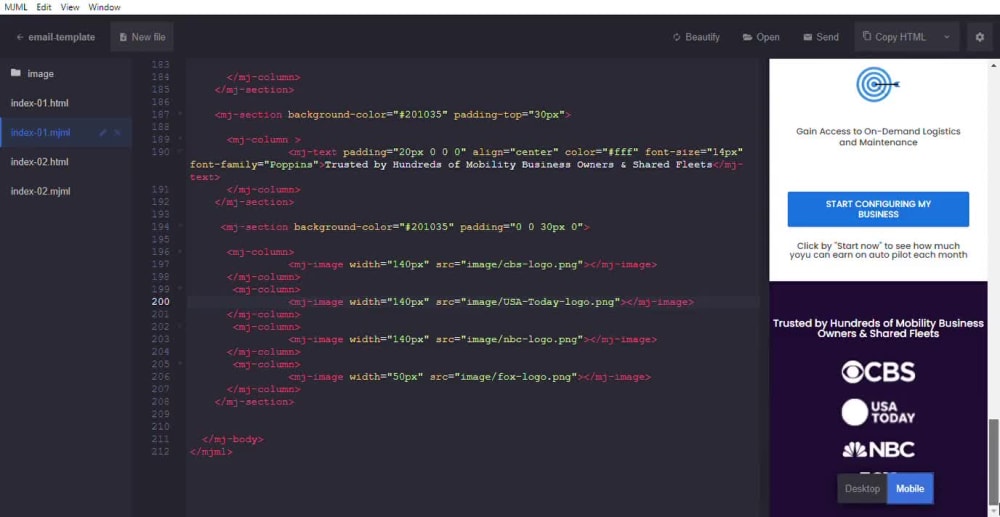This screenshot has width=1000, height=517.
Task: Click the "Poppins" font-family value
Action: [291, 164]
